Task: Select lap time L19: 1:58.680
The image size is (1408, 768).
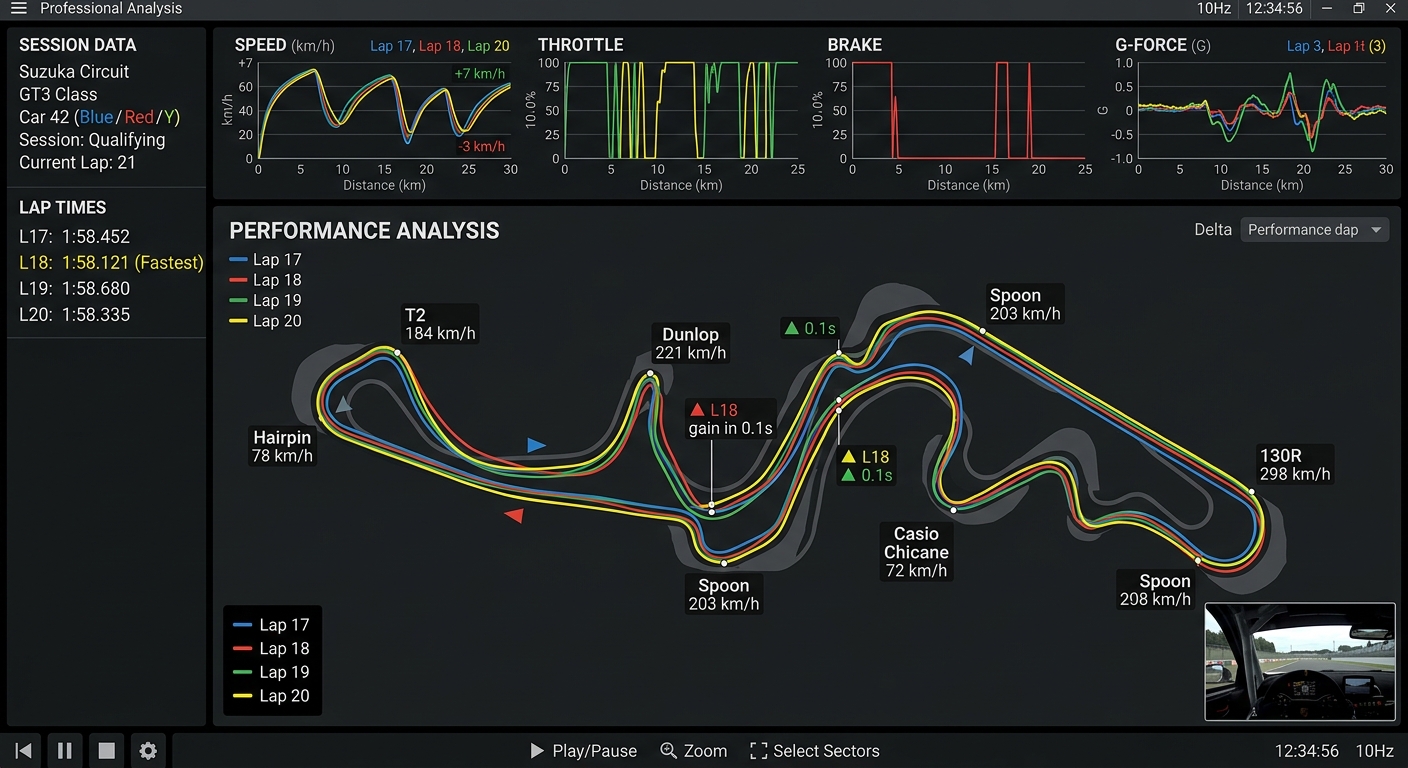Action: click(75, 289)
